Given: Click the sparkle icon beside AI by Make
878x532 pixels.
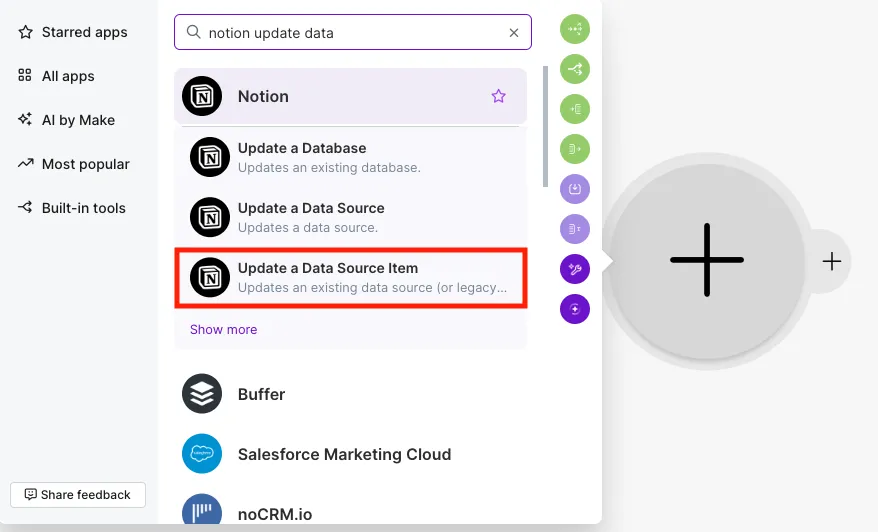Looking at the screenshot, I should pos(25,119).
